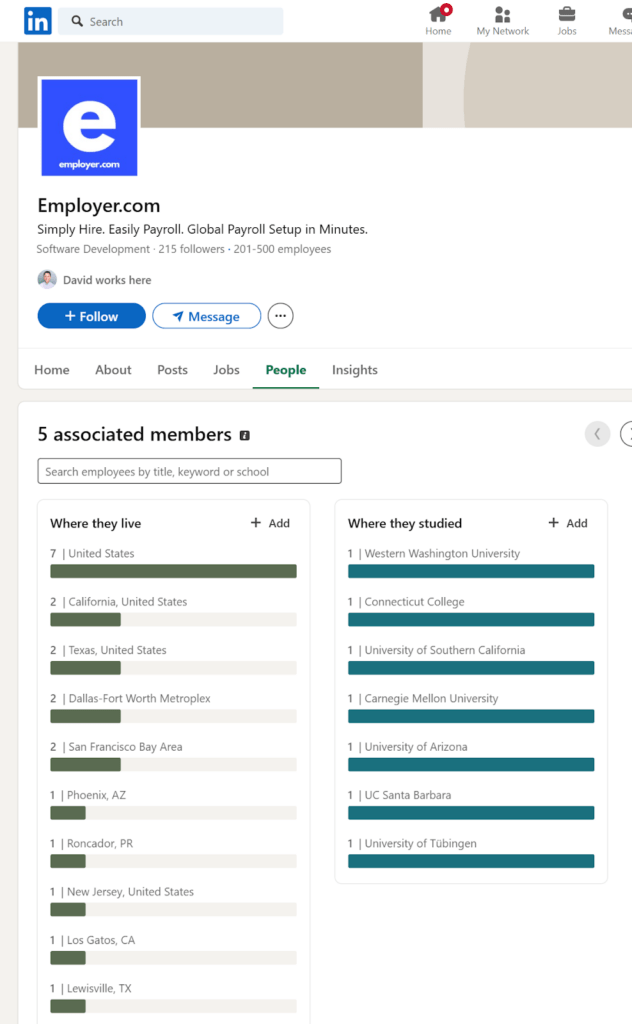Click the Message button

click(x=206, y=316)
